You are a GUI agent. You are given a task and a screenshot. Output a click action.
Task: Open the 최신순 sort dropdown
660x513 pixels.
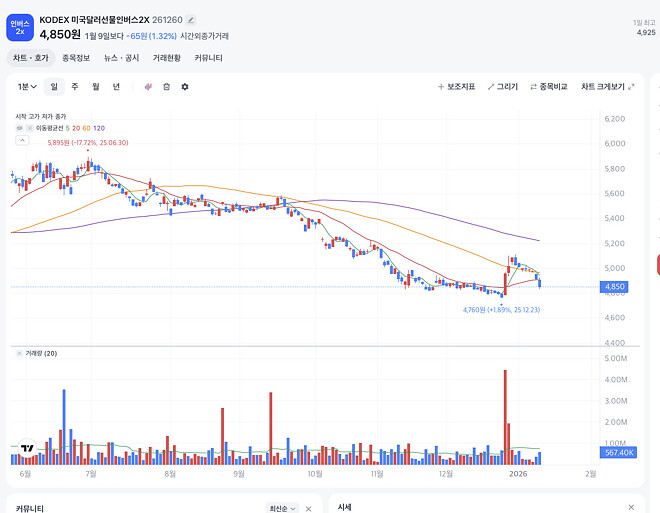(x=282, y=509)
